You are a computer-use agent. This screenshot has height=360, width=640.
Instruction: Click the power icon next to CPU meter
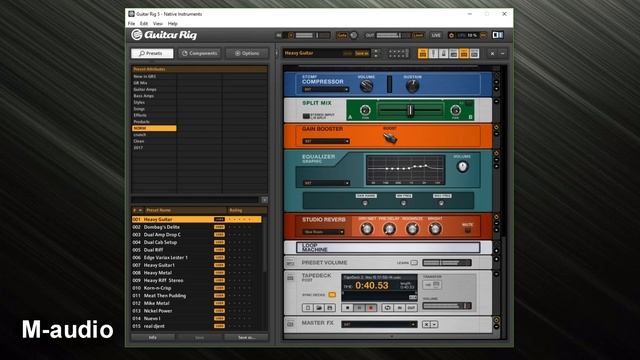(x=451, y=36)
